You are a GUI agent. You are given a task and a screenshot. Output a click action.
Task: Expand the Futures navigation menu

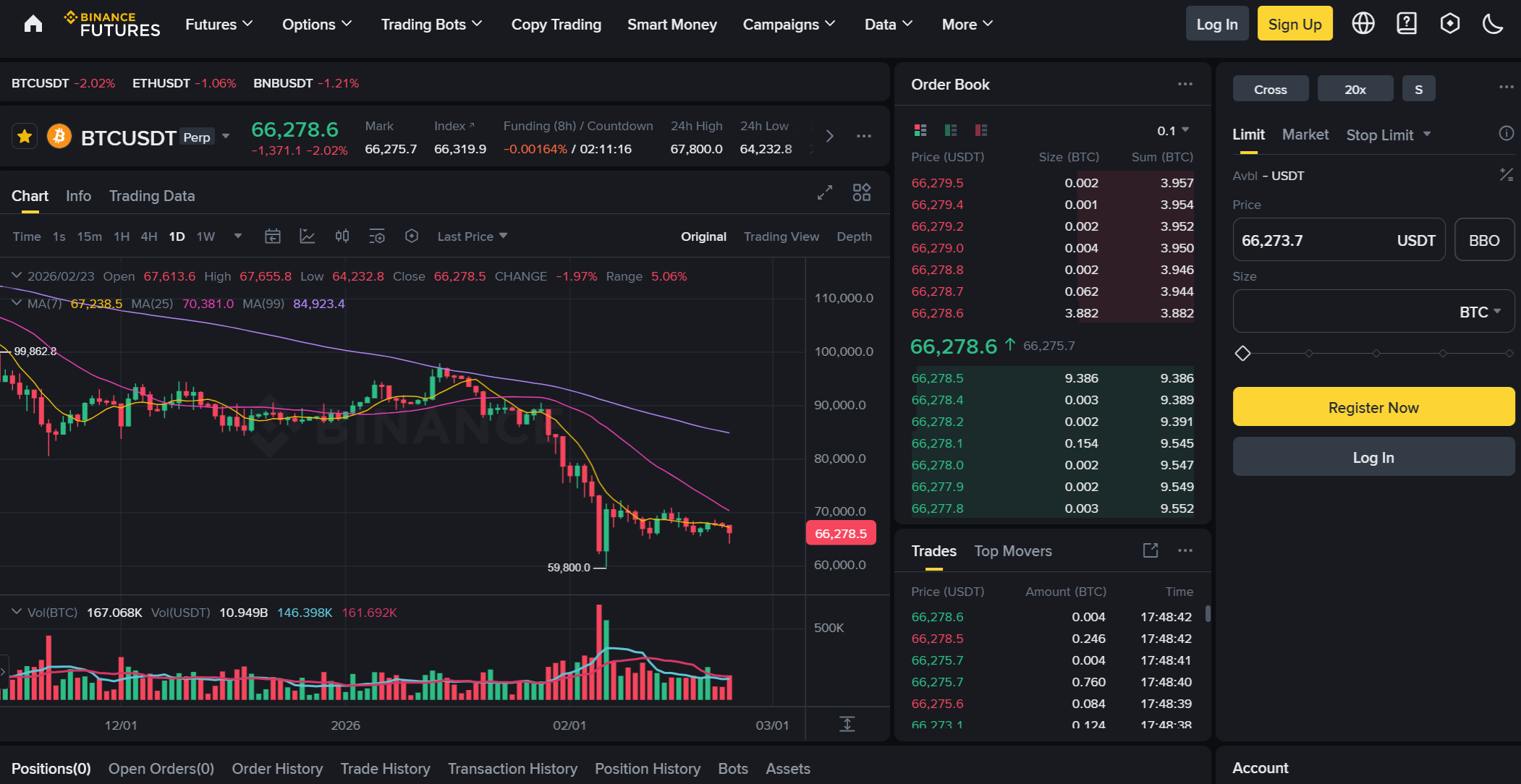point(219,24)
